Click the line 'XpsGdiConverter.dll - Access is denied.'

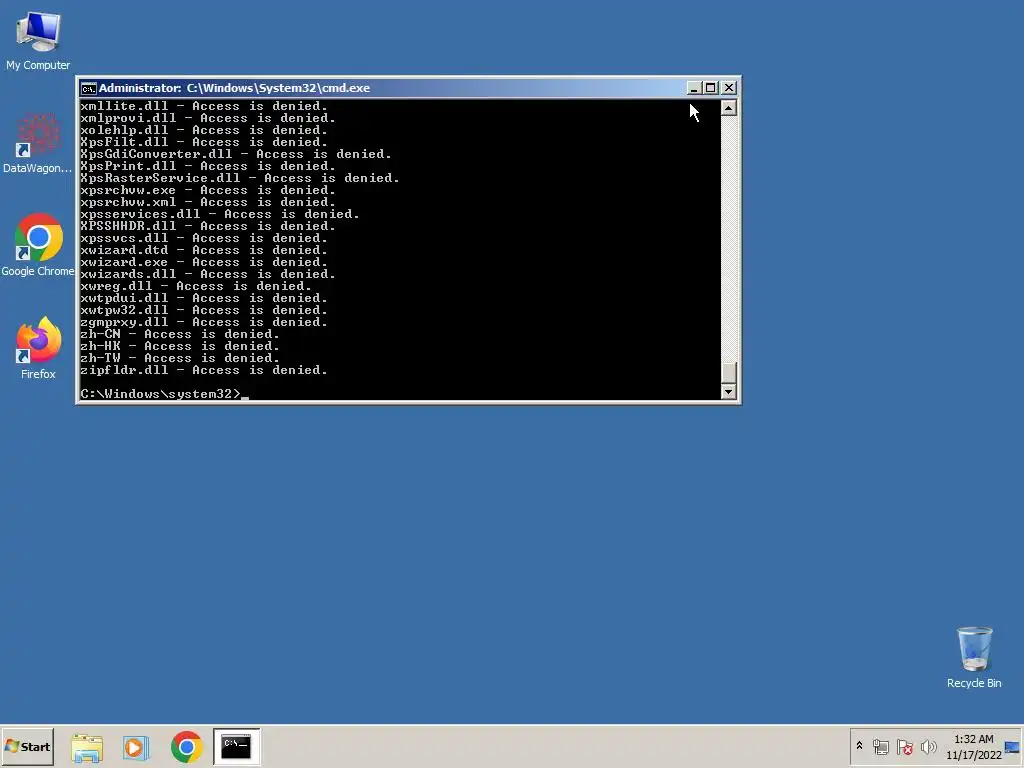tap(236, 154)
